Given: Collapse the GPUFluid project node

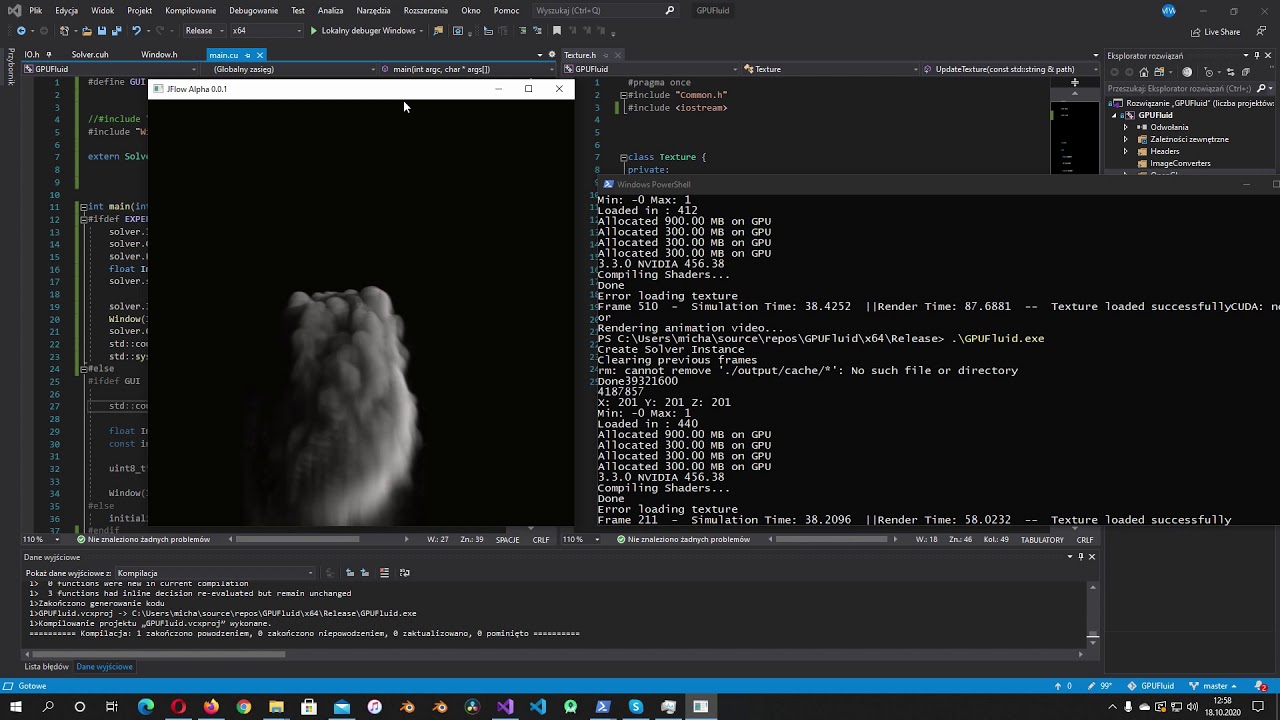Looking at the screenshot, I should pos(1114,115).
